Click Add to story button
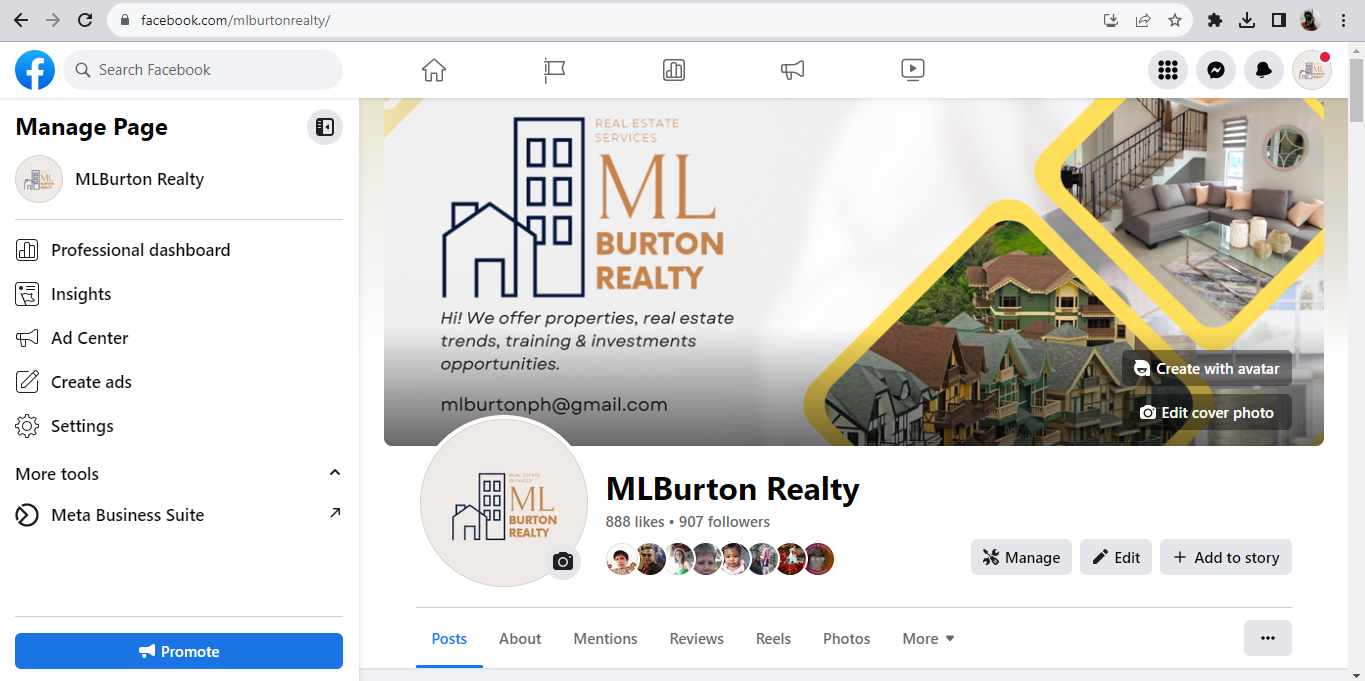This screenshot has height=681, width=1365. (x=1226, y=557)
